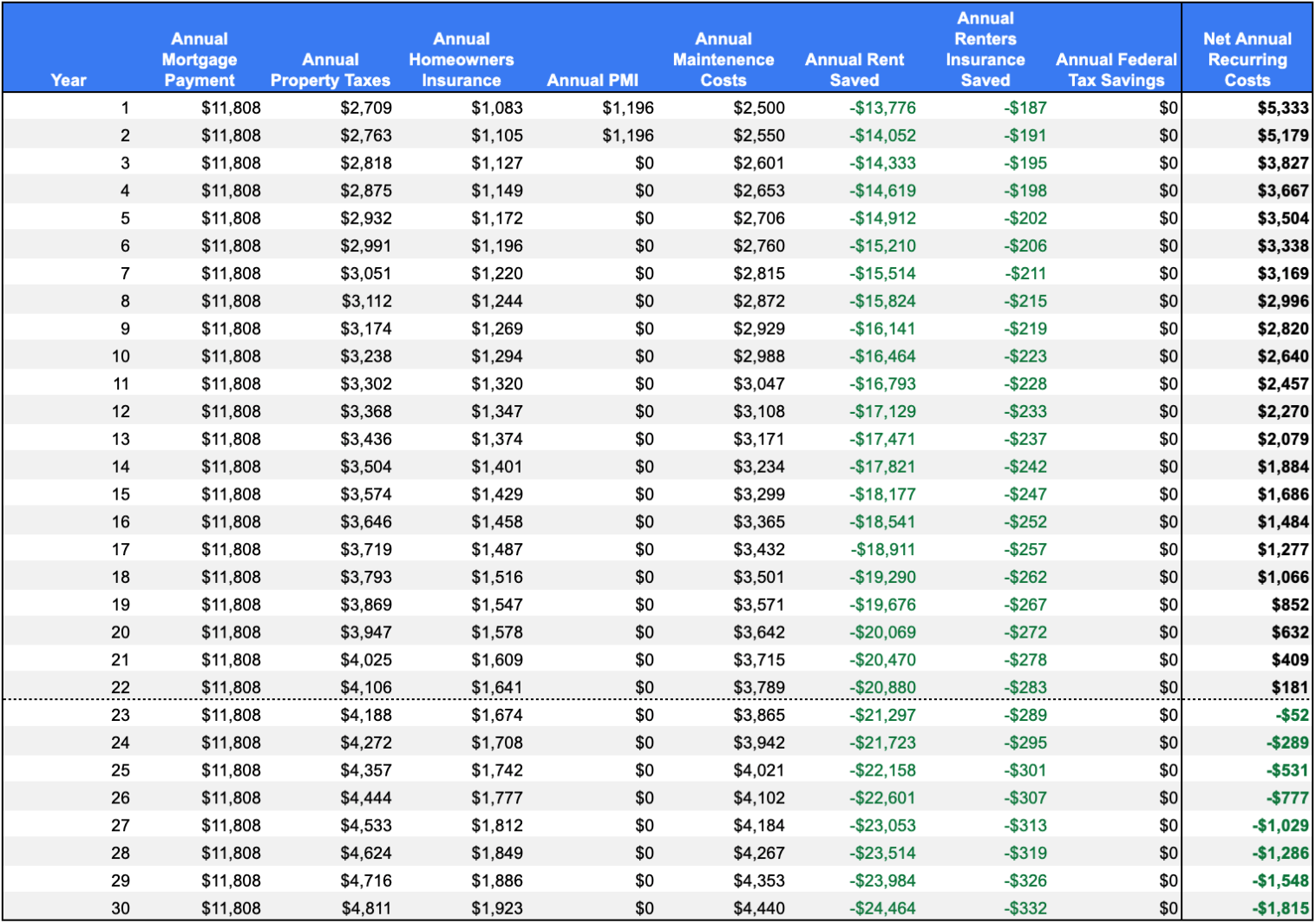Click maintenance cost cell $3,171
This screenshot has width=1316, height=923.
coord(759,440)
